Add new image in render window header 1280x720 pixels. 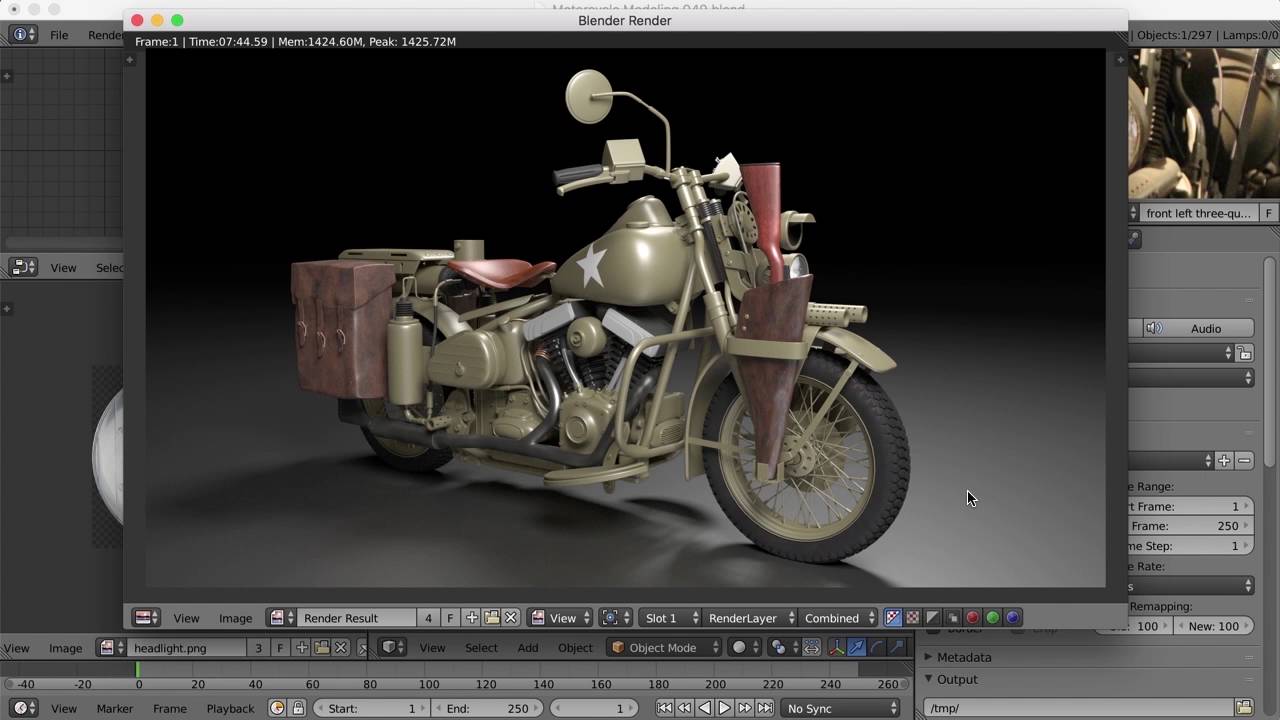(x=472, y=618)
